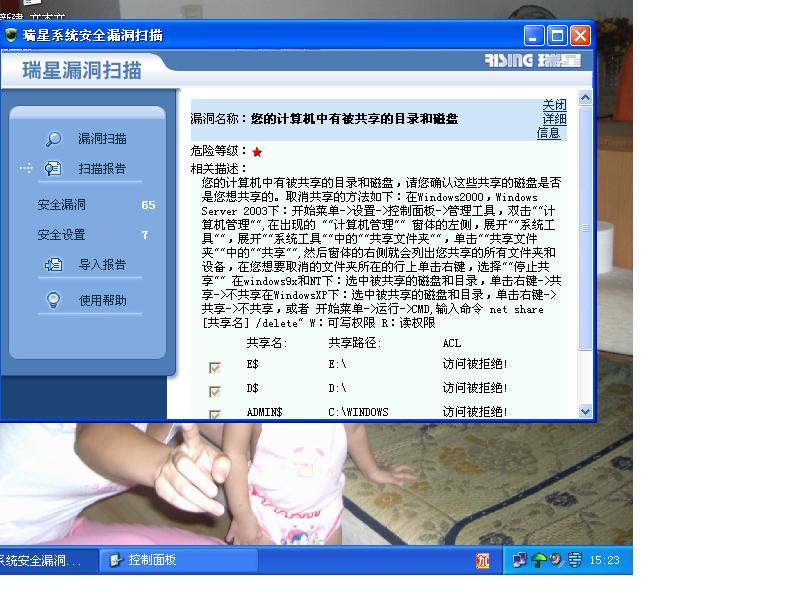Image resolution: width=800 pixels, height=600 pixels.
Task: Click the share name E$
Action: pos(253,364)
